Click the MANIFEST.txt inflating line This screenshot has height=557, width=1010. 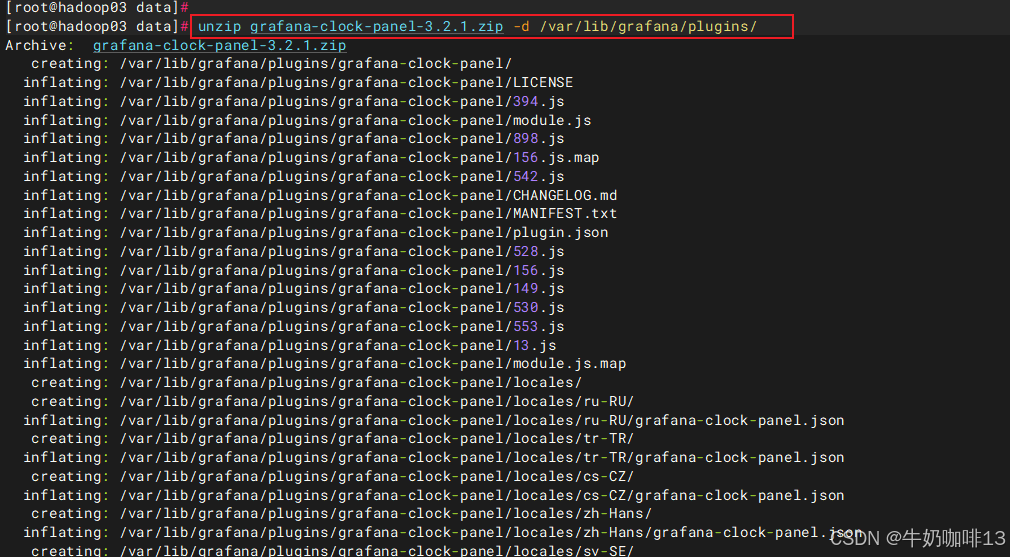[320, 213]
